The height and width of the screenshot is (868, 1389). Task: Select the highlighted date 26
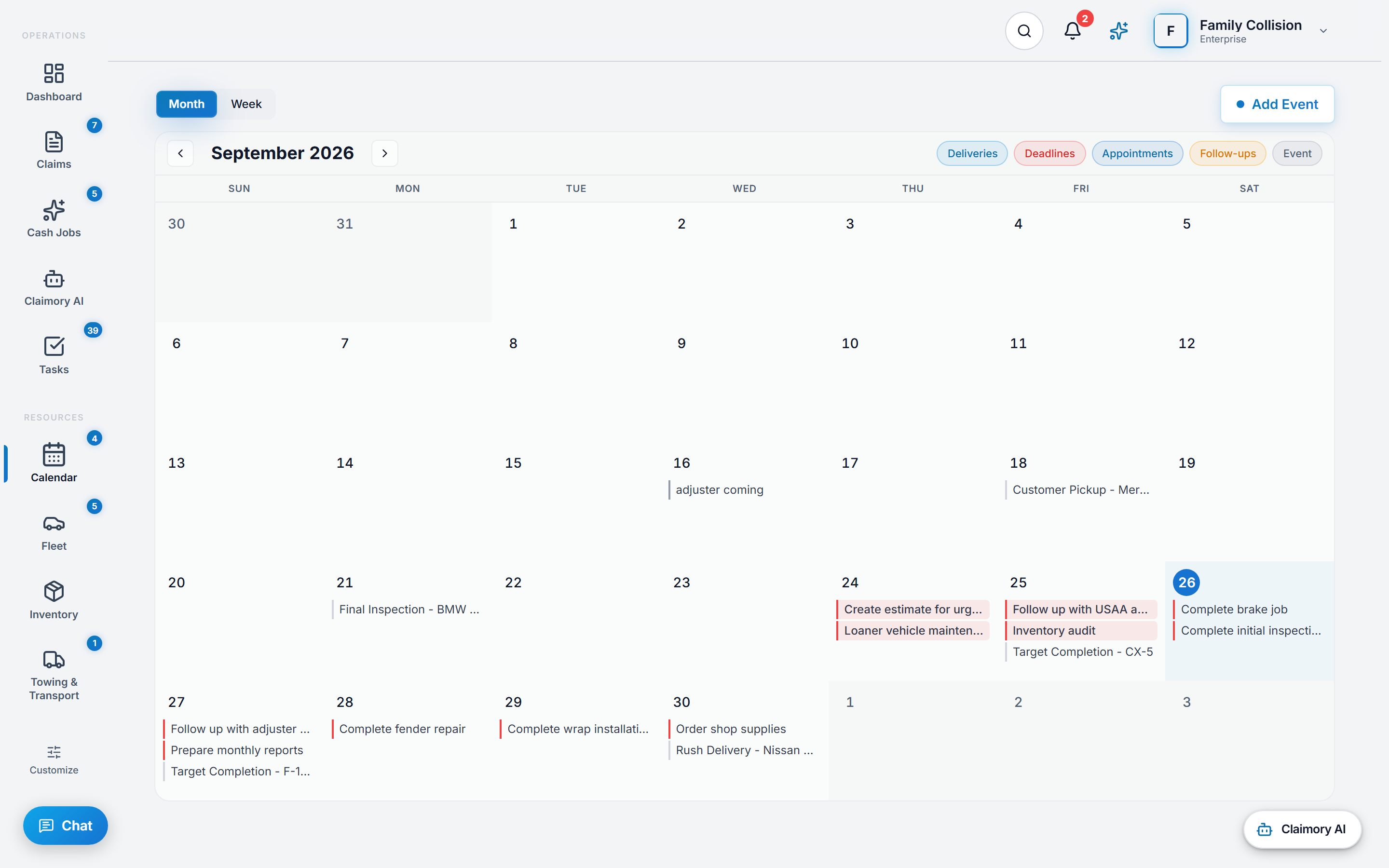pos(1186,583)
